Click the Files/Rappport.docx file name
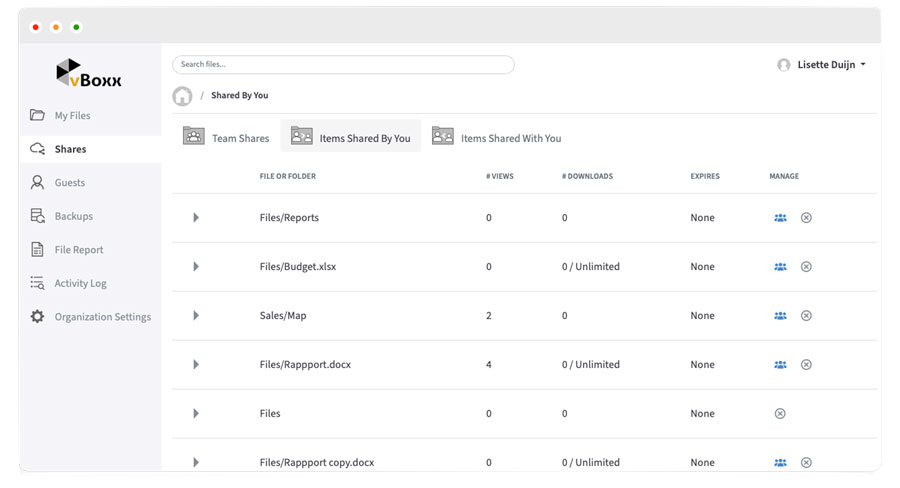This screenshot has width=900, height=488. [305, 365]
